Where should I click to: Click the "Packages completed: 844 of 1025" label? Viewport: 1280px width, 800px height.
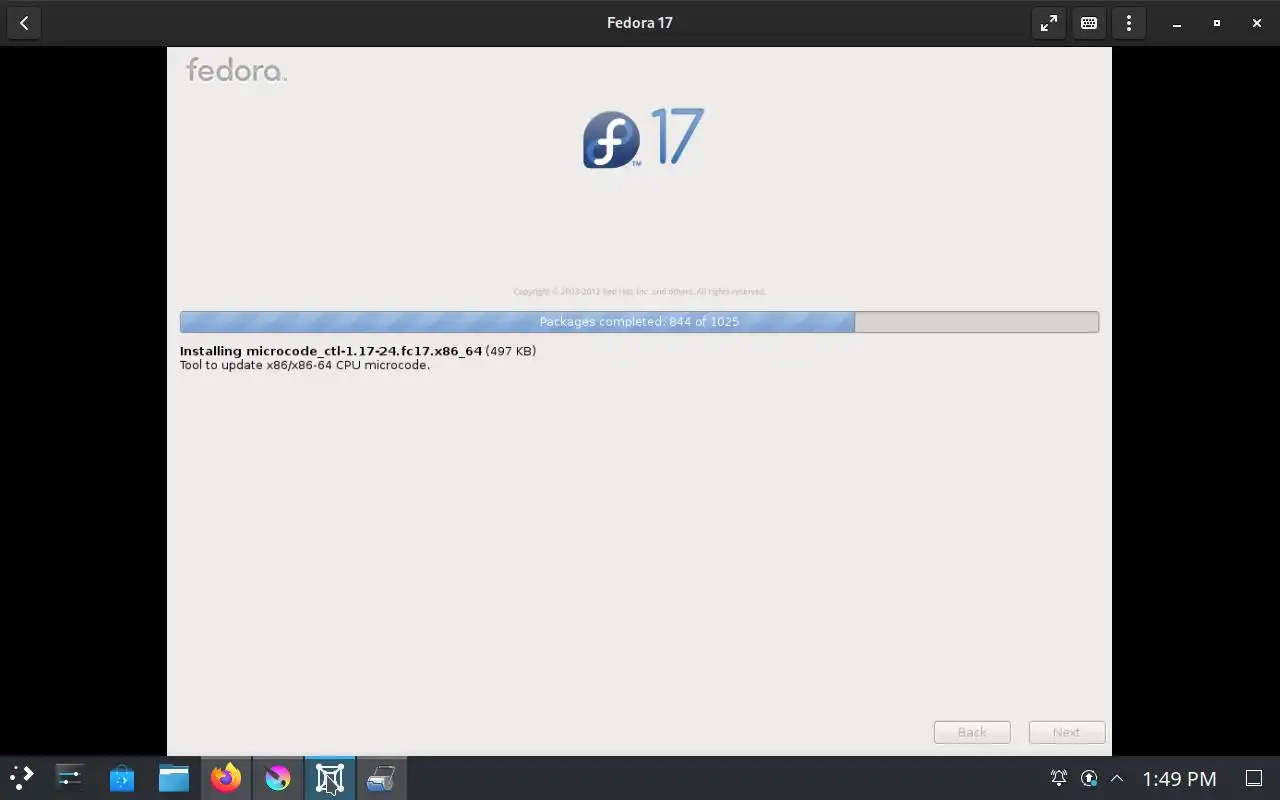click(639, 322)
